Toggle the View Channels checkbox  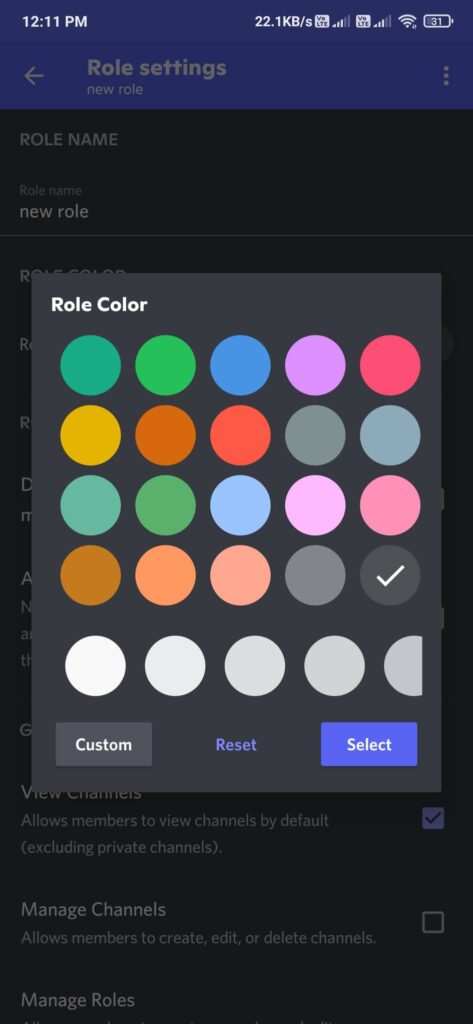(x=433, y=817)
